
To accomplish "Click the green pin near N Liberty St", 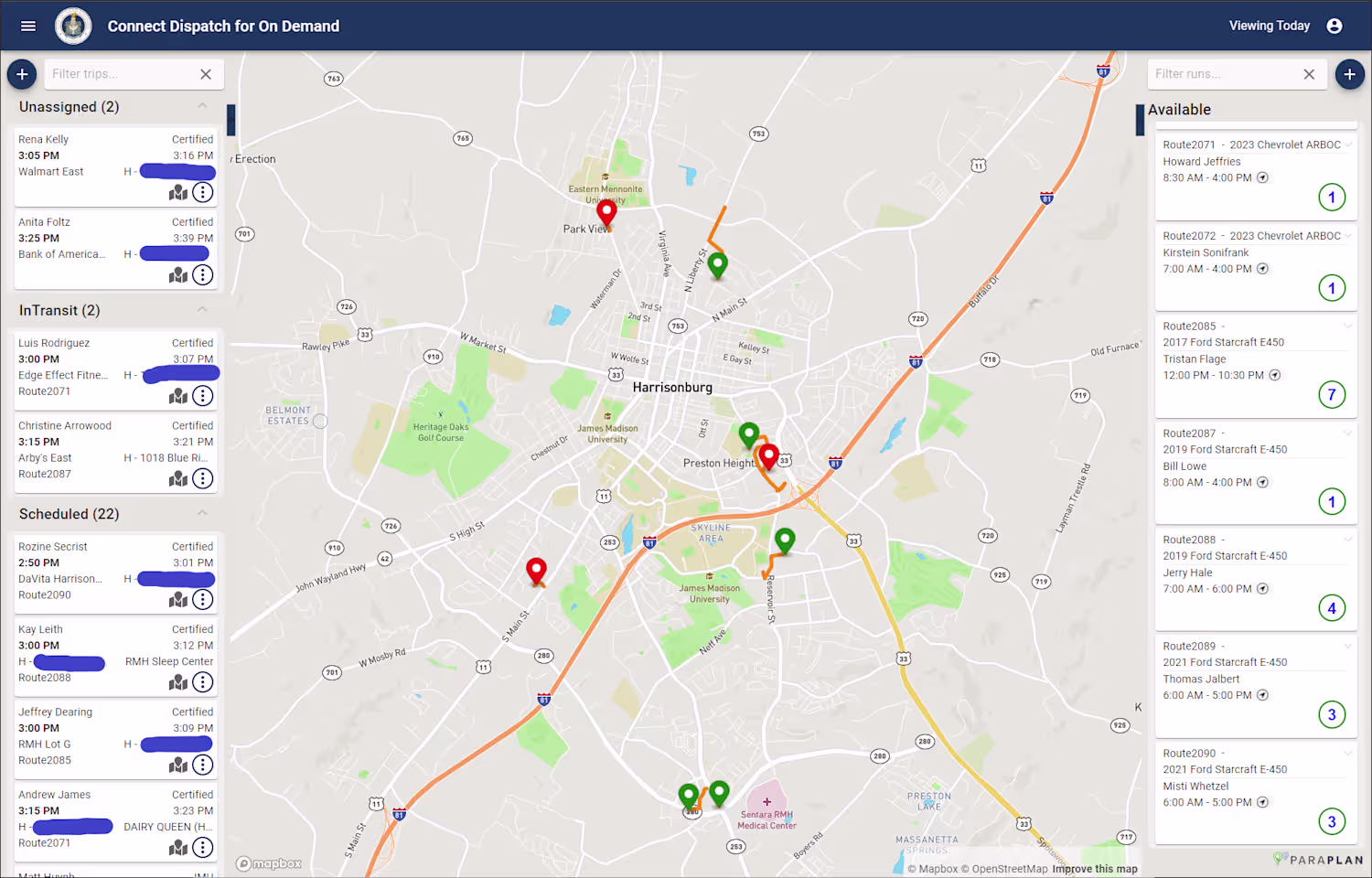I will tap(718, 266).
